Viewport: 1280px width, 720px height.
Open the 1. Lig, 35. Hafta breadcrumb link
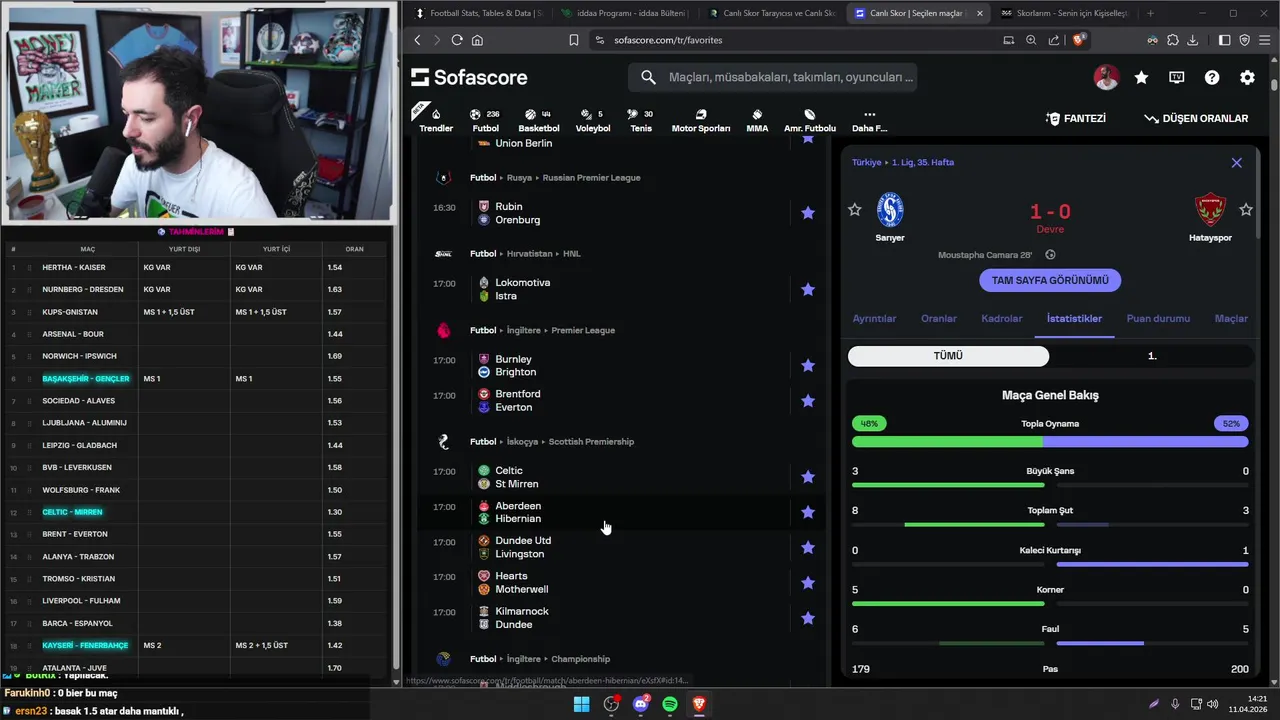tap(922, 162)
